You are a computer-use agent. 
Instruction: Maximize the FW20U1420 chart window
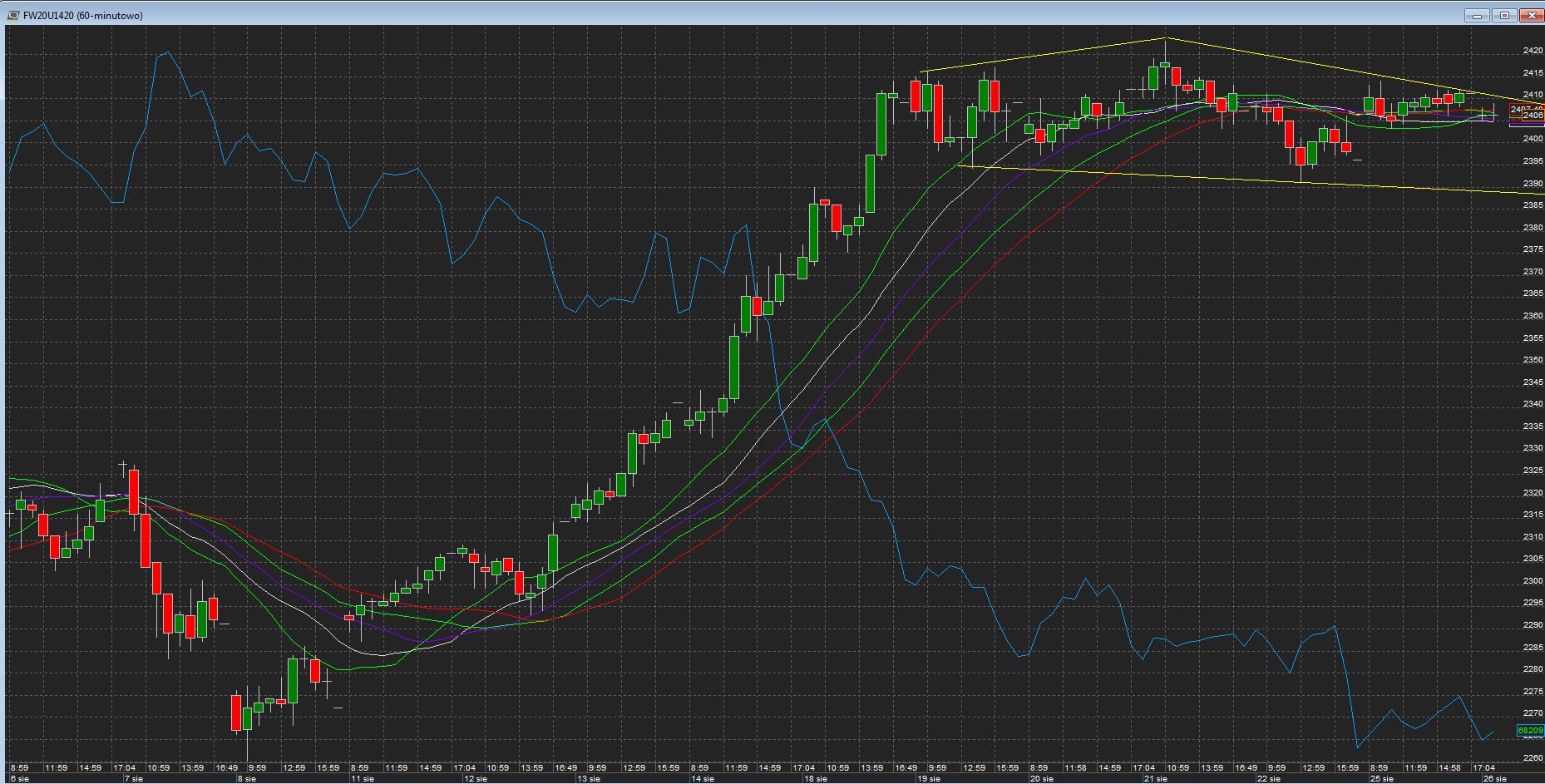pyautogui.click(x=1504, y=15)
